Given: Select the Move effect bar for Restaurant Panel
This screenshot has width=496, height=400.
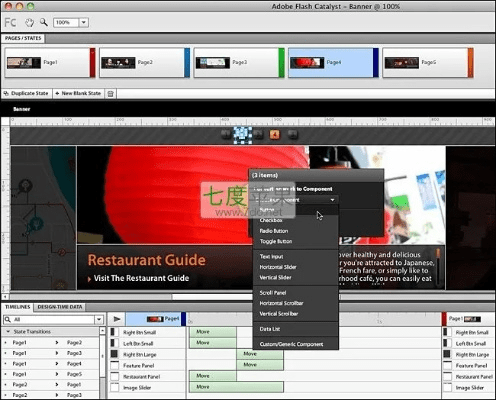Looking at the screenshot, I should tap(213, 376).
